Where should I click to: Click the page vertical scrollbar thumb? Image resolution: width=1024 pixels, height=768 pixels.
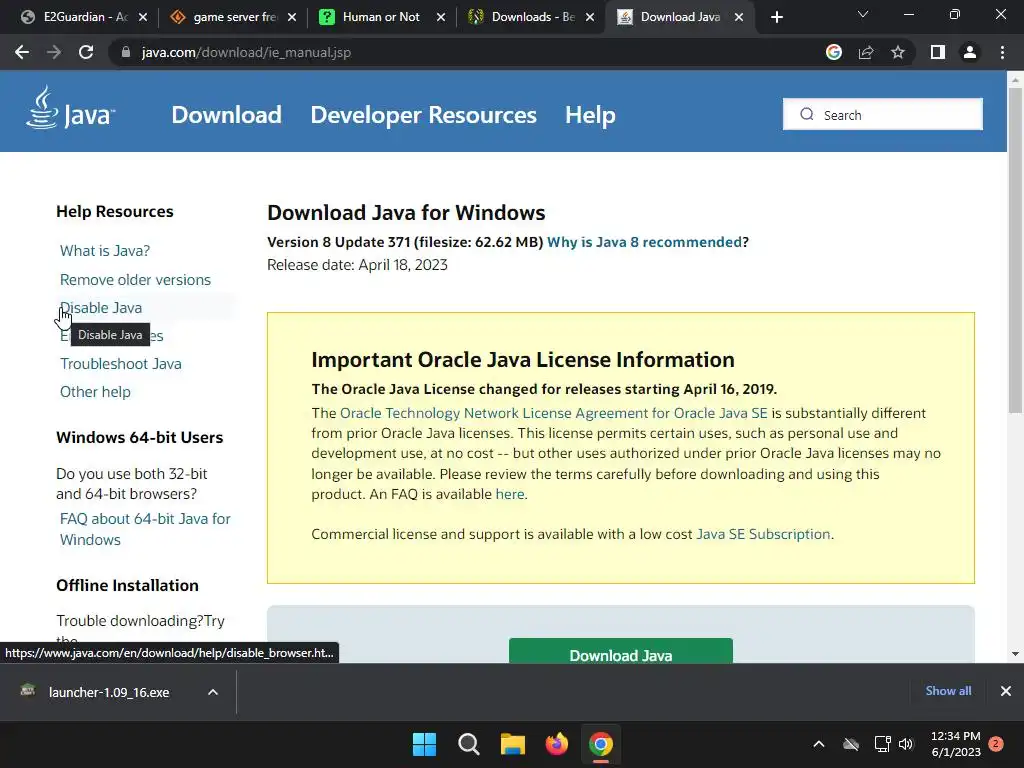[1015, 250]
